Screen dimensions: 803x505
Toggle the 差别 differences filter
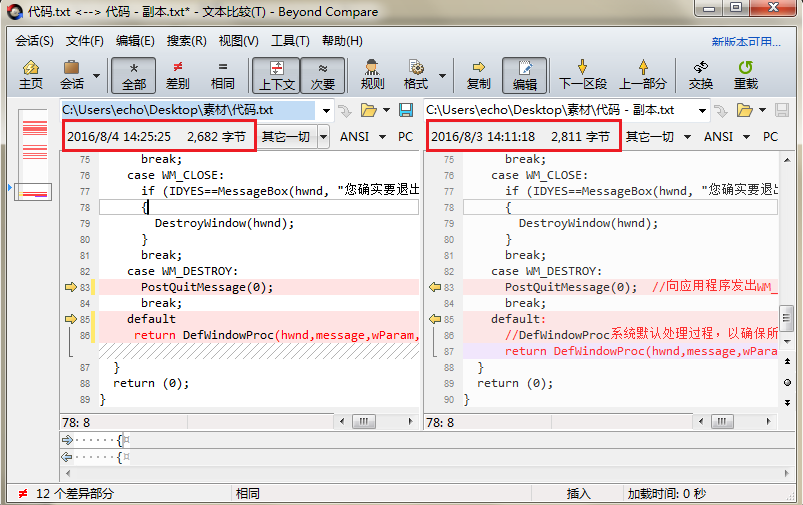(x=178, y=75)
